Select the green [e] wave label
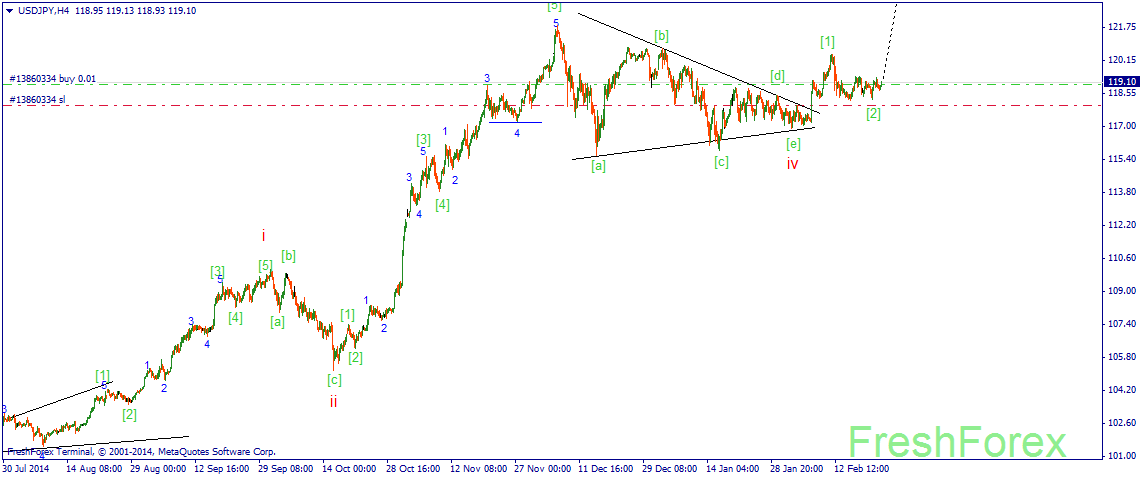The image size is (1142, 477). 793,143
